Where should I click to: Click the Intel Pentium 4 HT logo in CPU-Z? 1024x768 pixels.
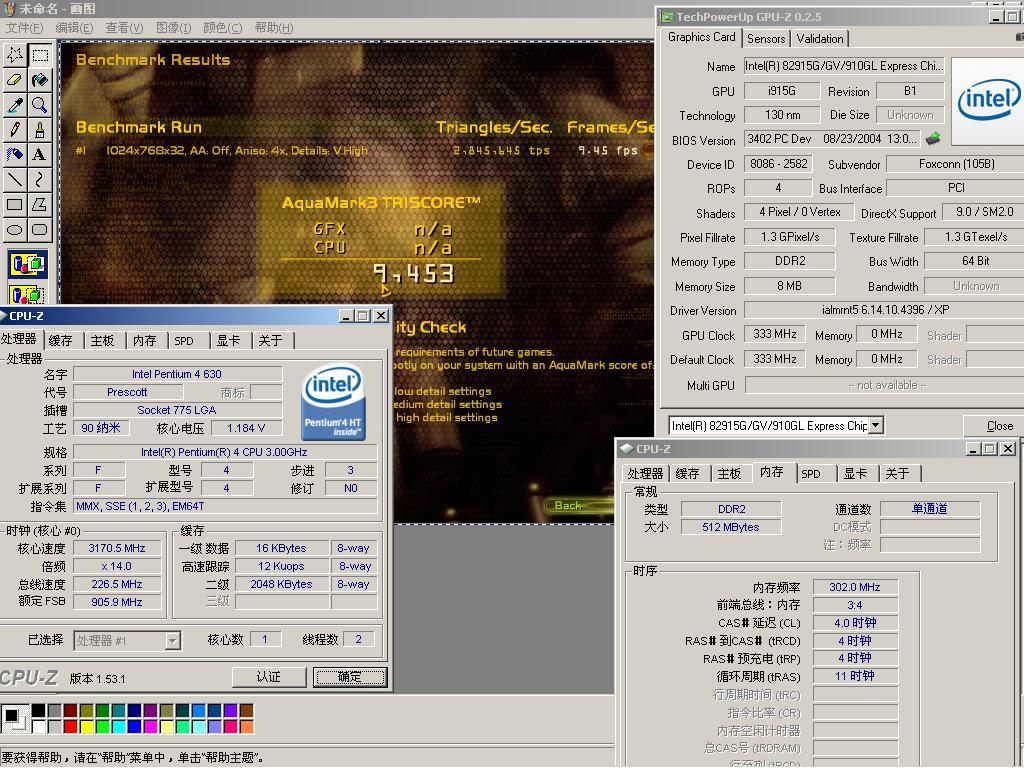333,401
